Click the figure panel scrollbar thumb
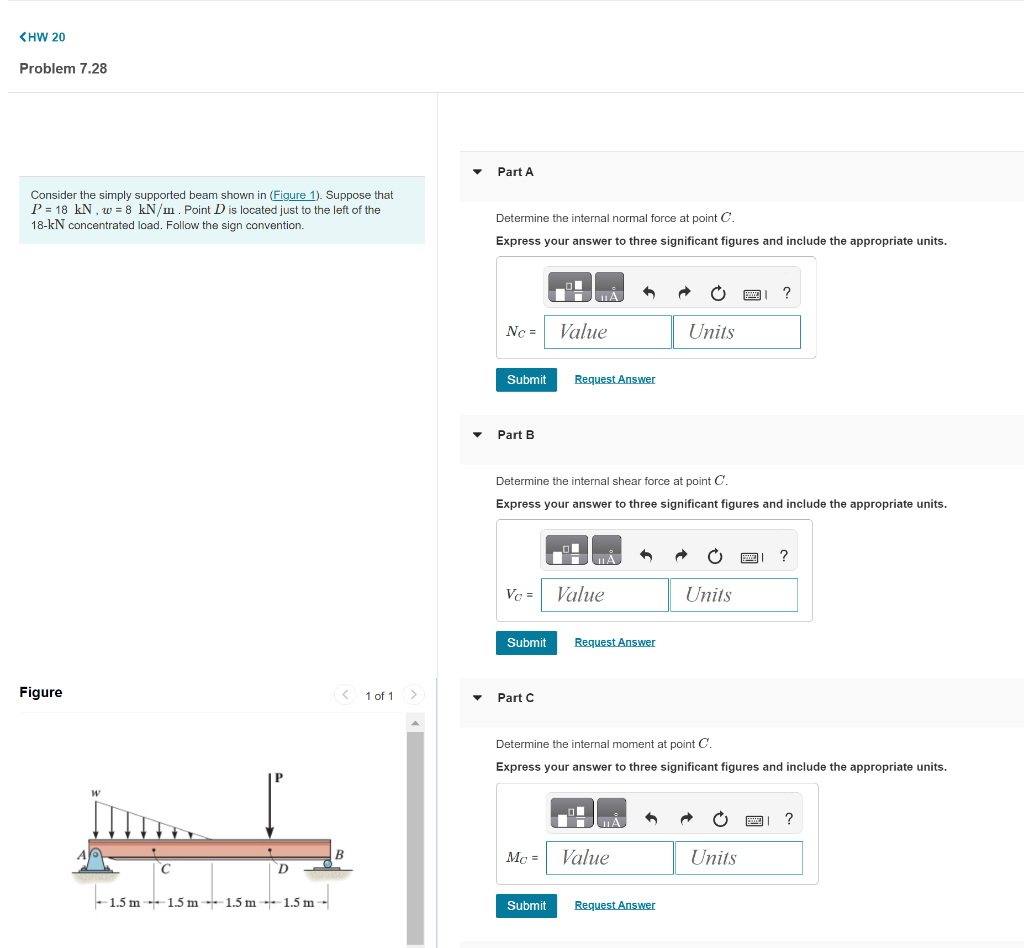The height and width of the screenshot is (948, 1024). [415, 838]
